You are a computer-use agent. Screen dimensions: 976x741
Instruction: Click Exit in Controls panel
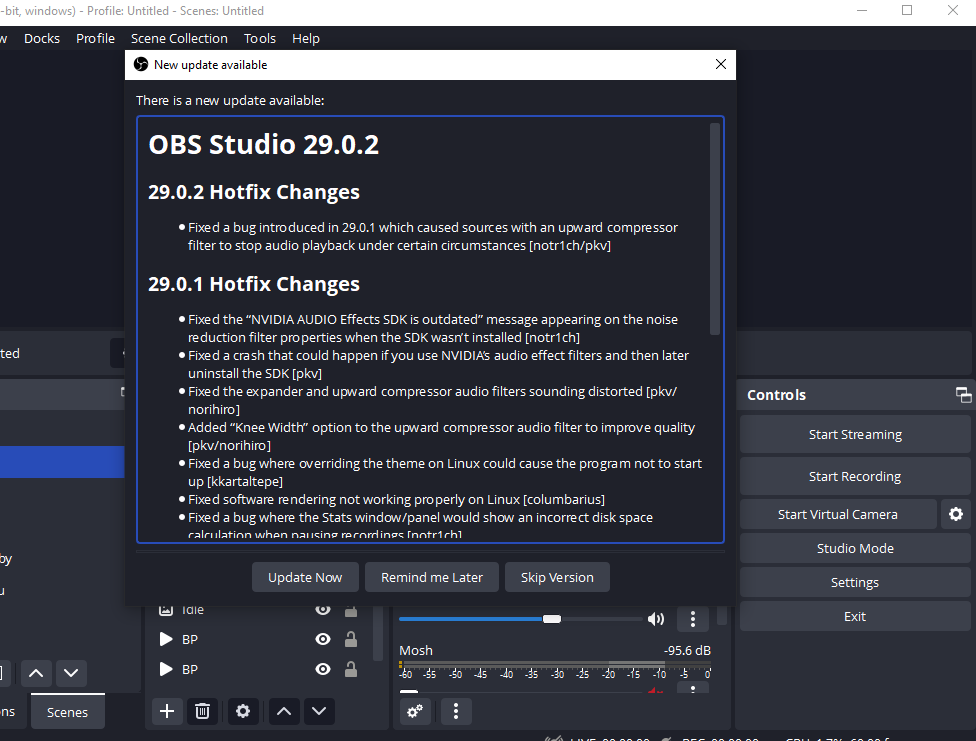pyautogui.click(x=855, y=616)
